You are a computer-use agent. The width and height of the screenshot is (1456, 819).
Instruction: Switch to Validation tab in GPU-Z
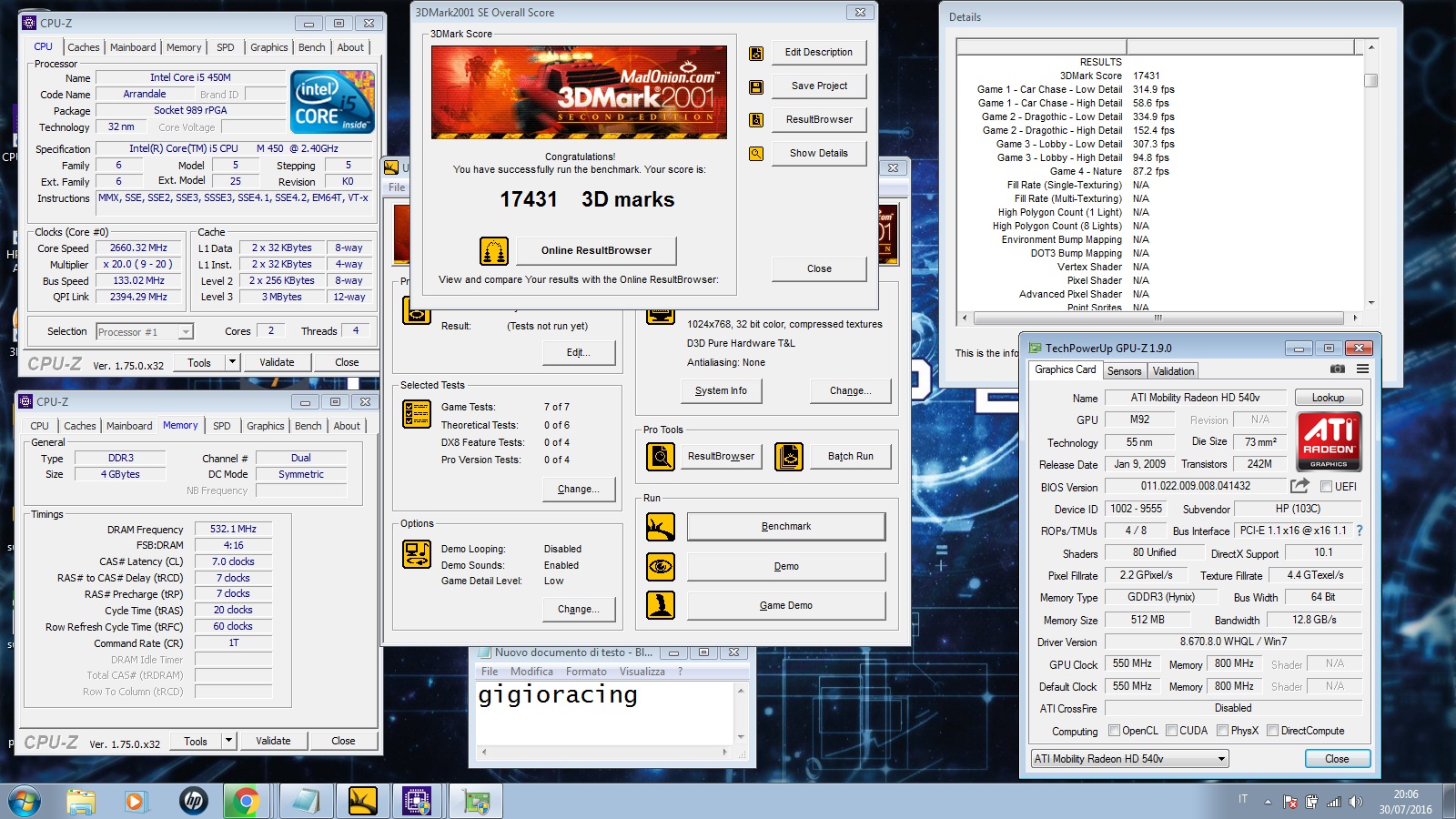pyautogui.click(x=1173, y=371)
